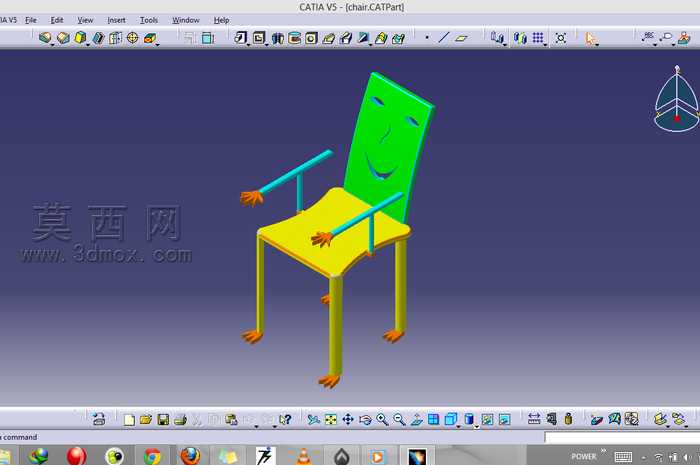Toggle Swap Visible Space icon

[504, 419]
